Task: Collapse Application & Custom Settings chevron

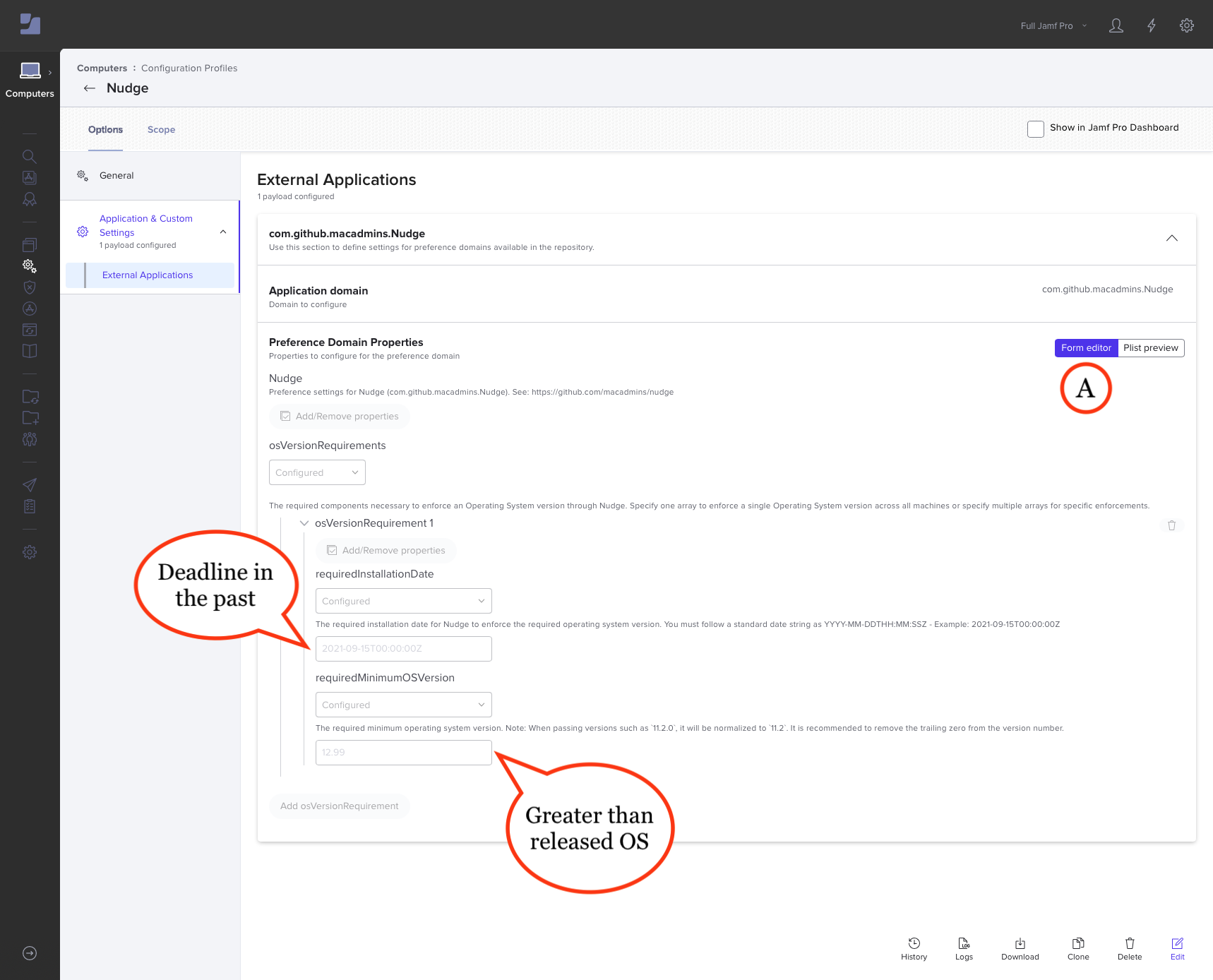Action: click(223, 232)
